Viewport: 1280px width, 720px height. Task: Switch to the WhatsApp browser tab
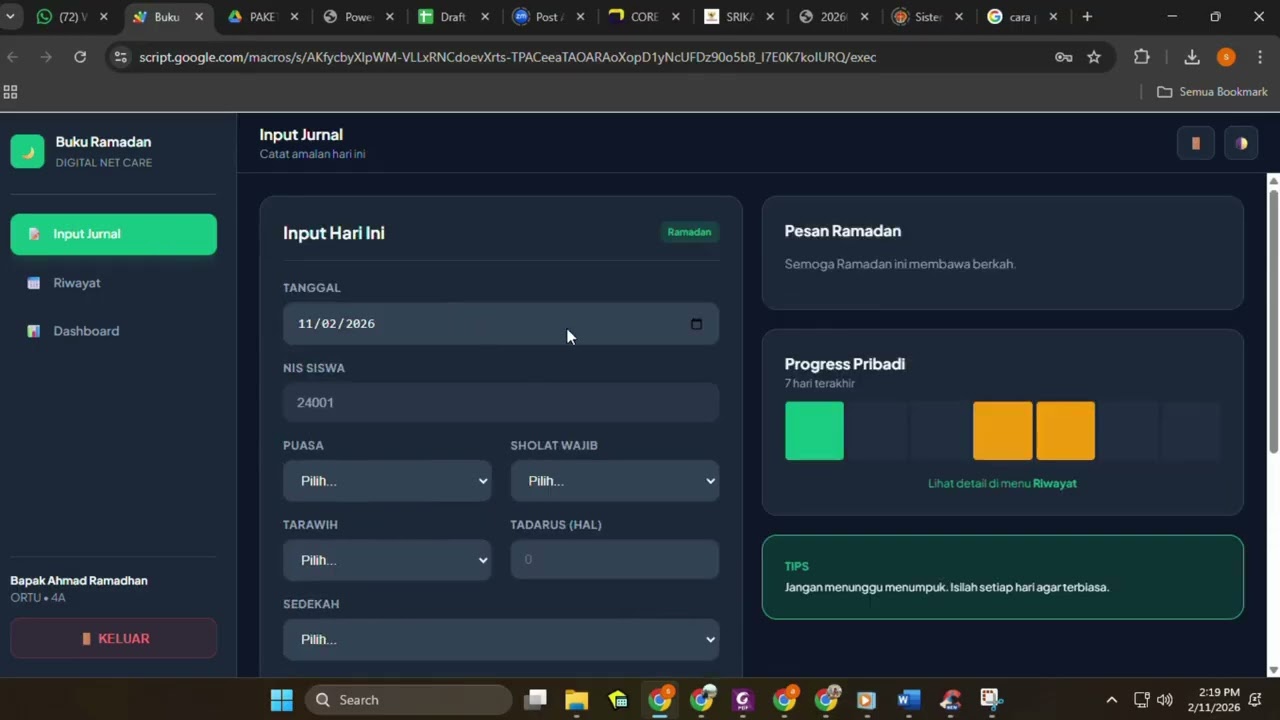point(70,17)
